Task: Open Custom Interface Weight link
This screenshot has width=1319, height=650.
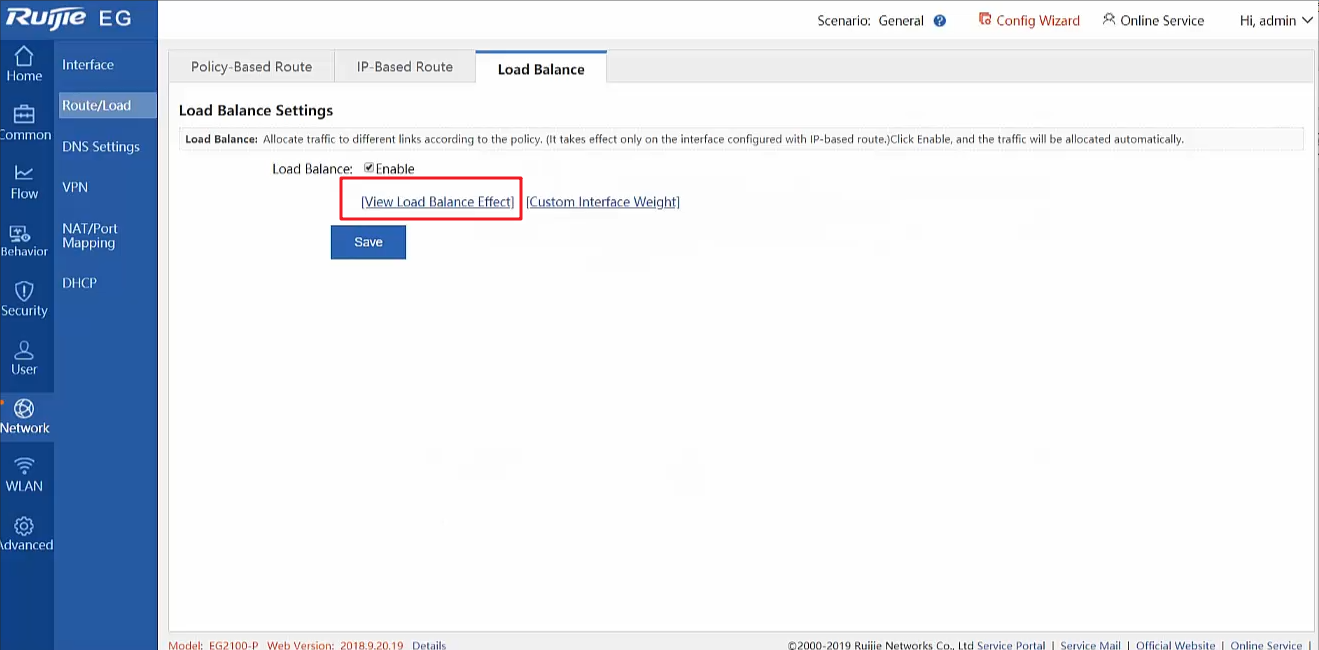Action: (603, 201)
